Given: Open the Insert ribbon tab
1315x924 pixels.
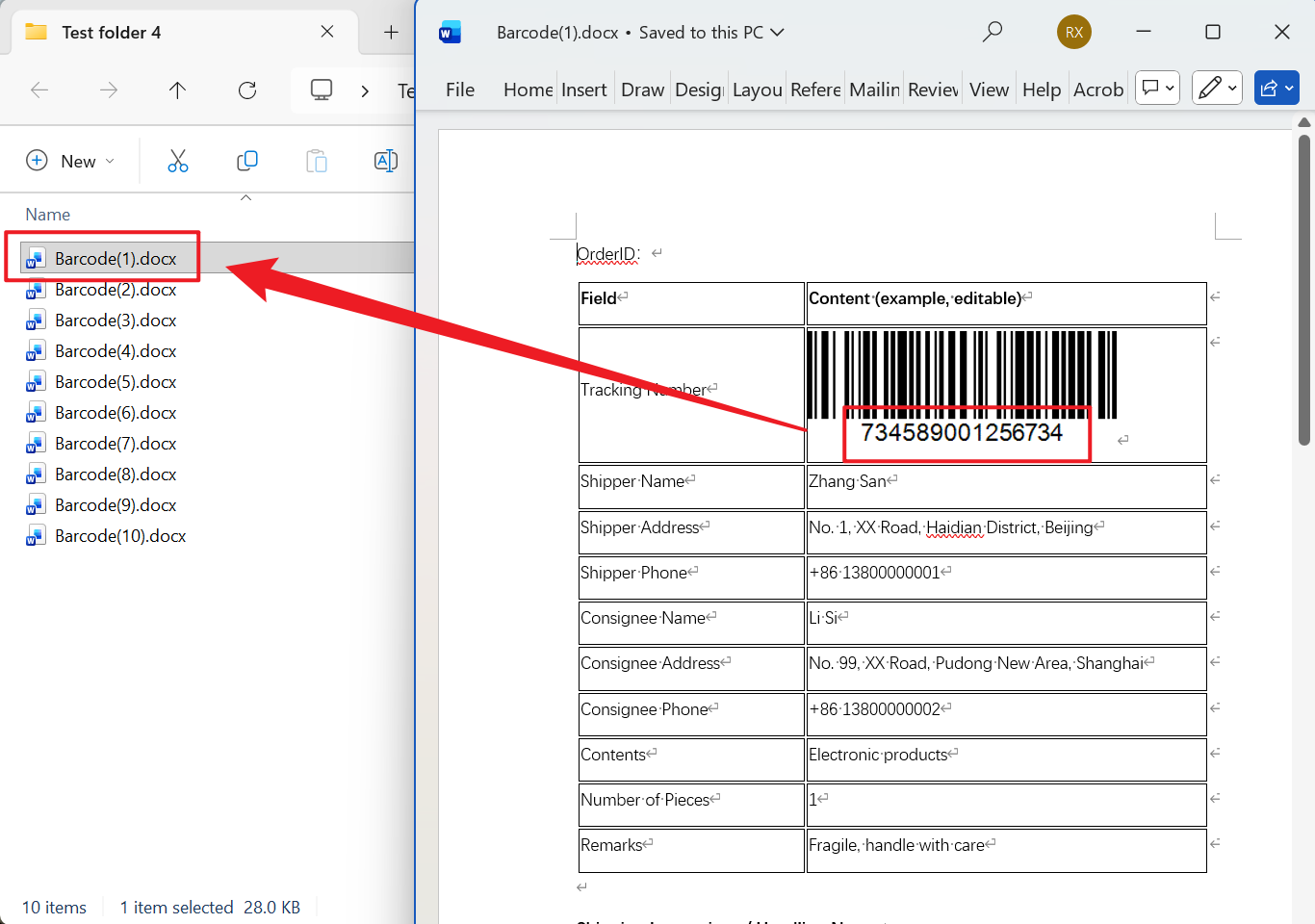Looking at the screenshot, I should click(x=583, y=90).
